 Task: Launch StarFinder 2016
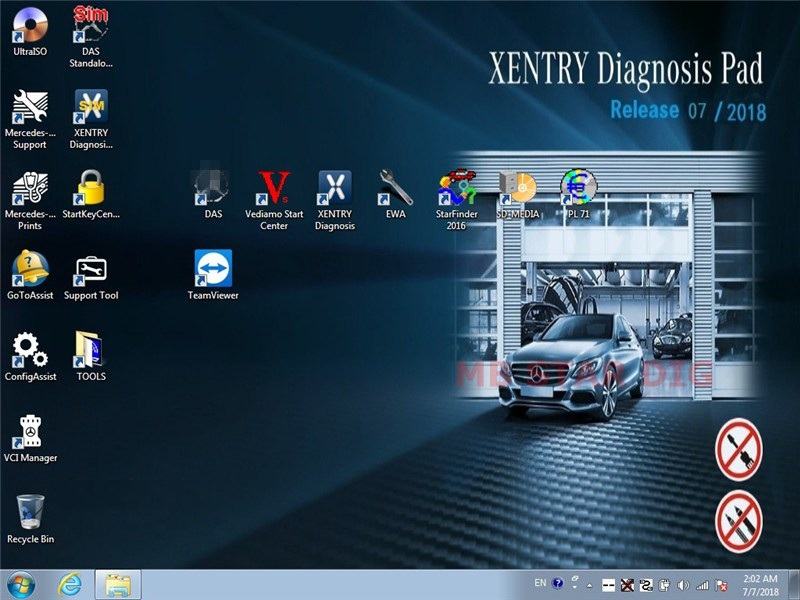coord(456,188)
